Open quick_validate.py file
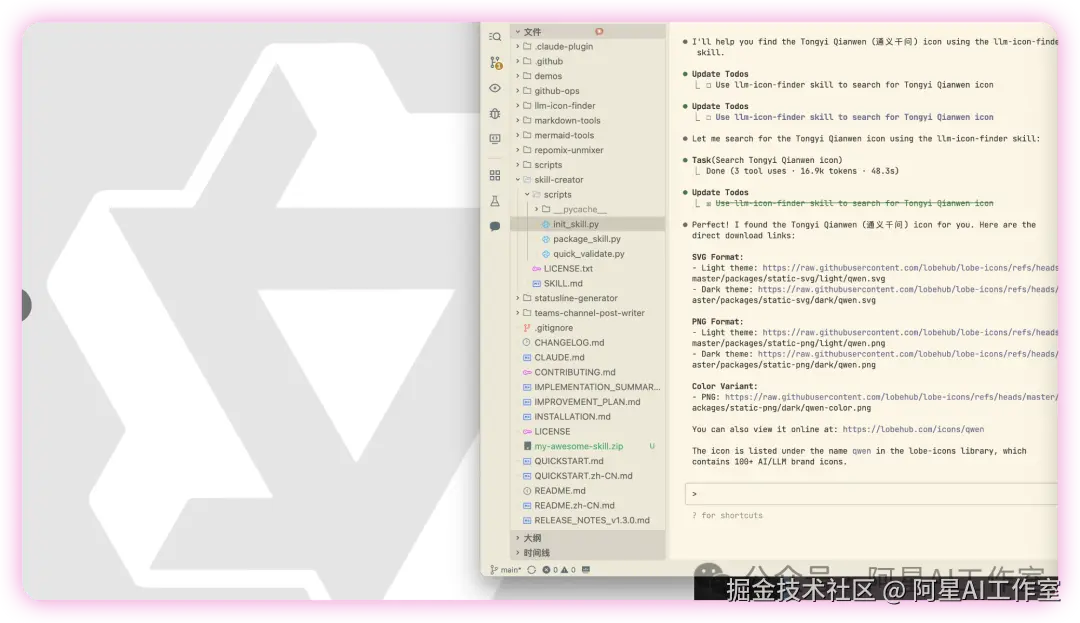The height and width of the screenshot is (623, 1080). click(x=588, y=253)
